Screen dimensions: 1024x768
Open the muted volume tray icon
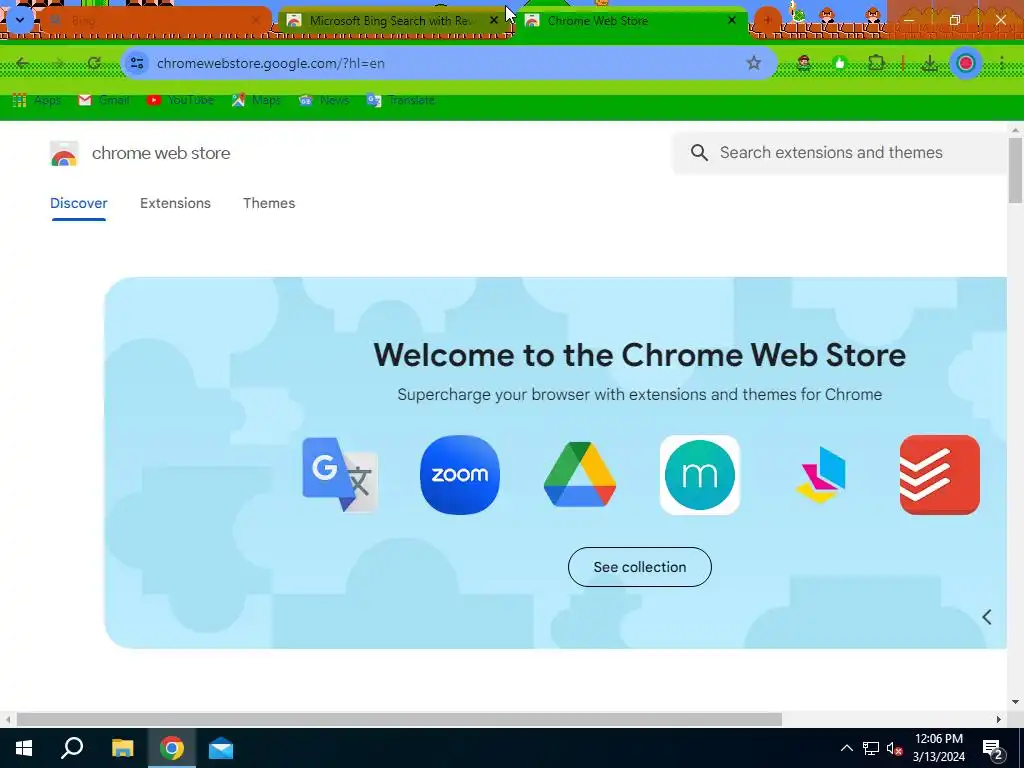(x=895, y=748)
